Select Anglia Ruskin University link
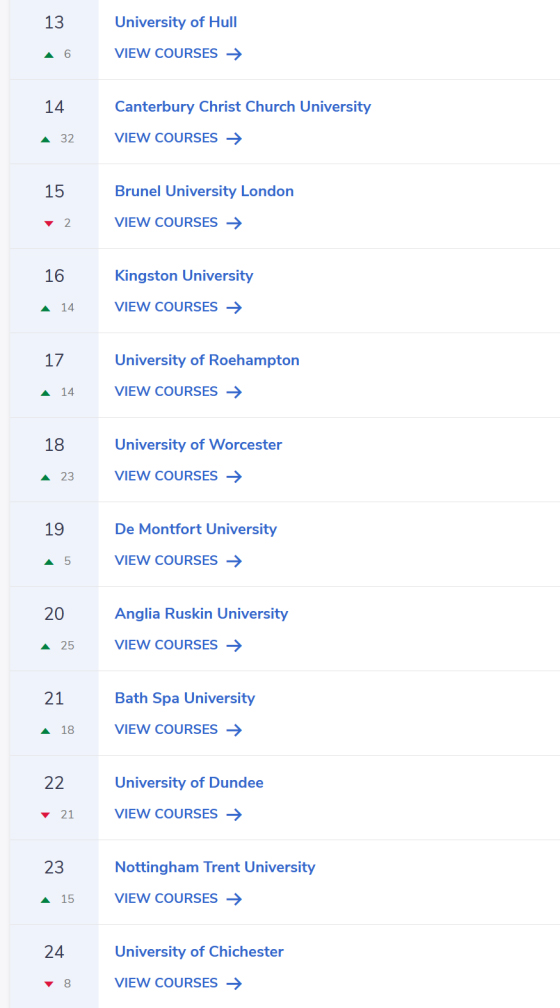The width and height of the screenshot is (560, 1008). [201, 614]
